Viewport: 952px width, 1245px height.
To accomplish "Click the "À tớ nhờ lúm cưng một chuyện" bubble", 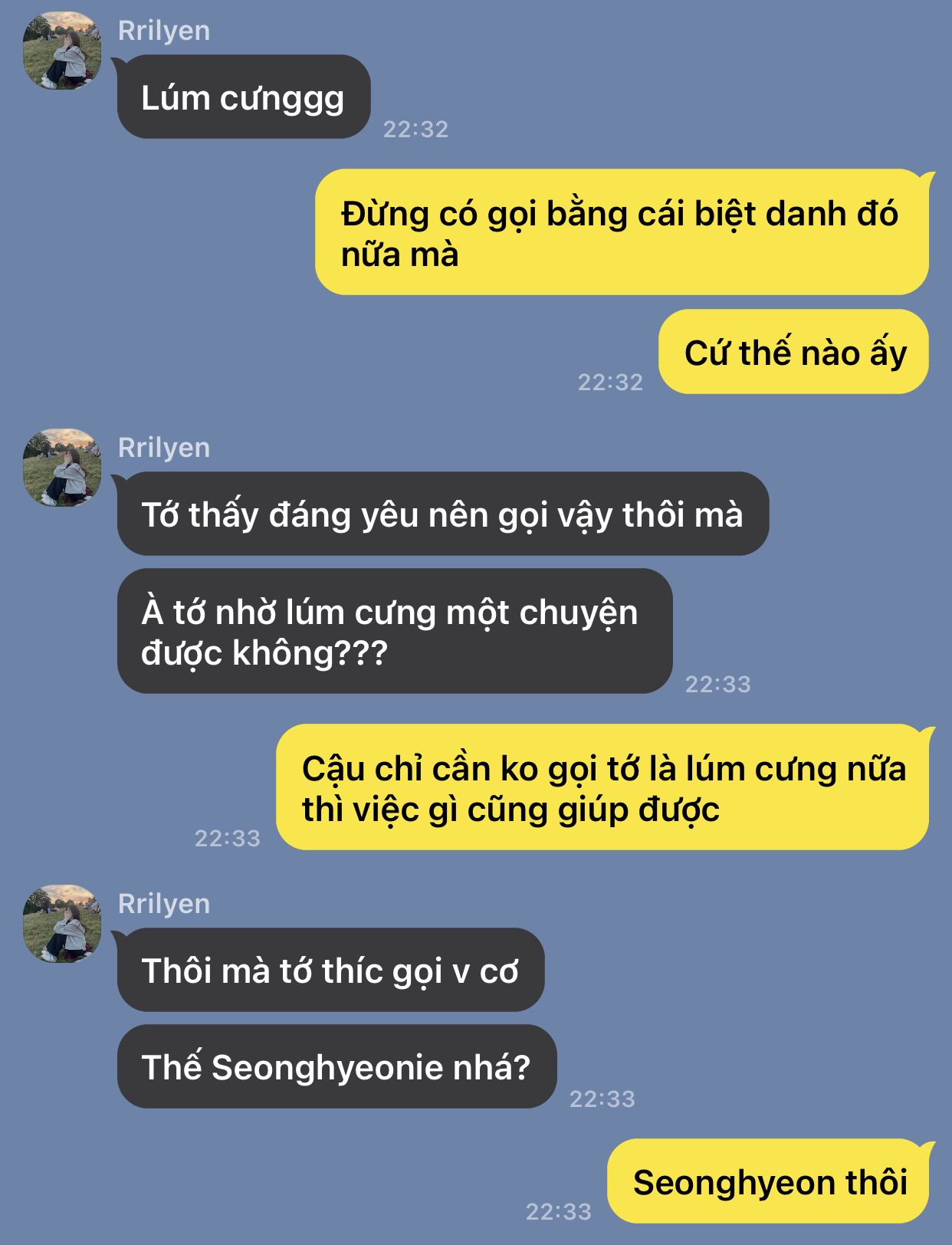I will [395, 631].
